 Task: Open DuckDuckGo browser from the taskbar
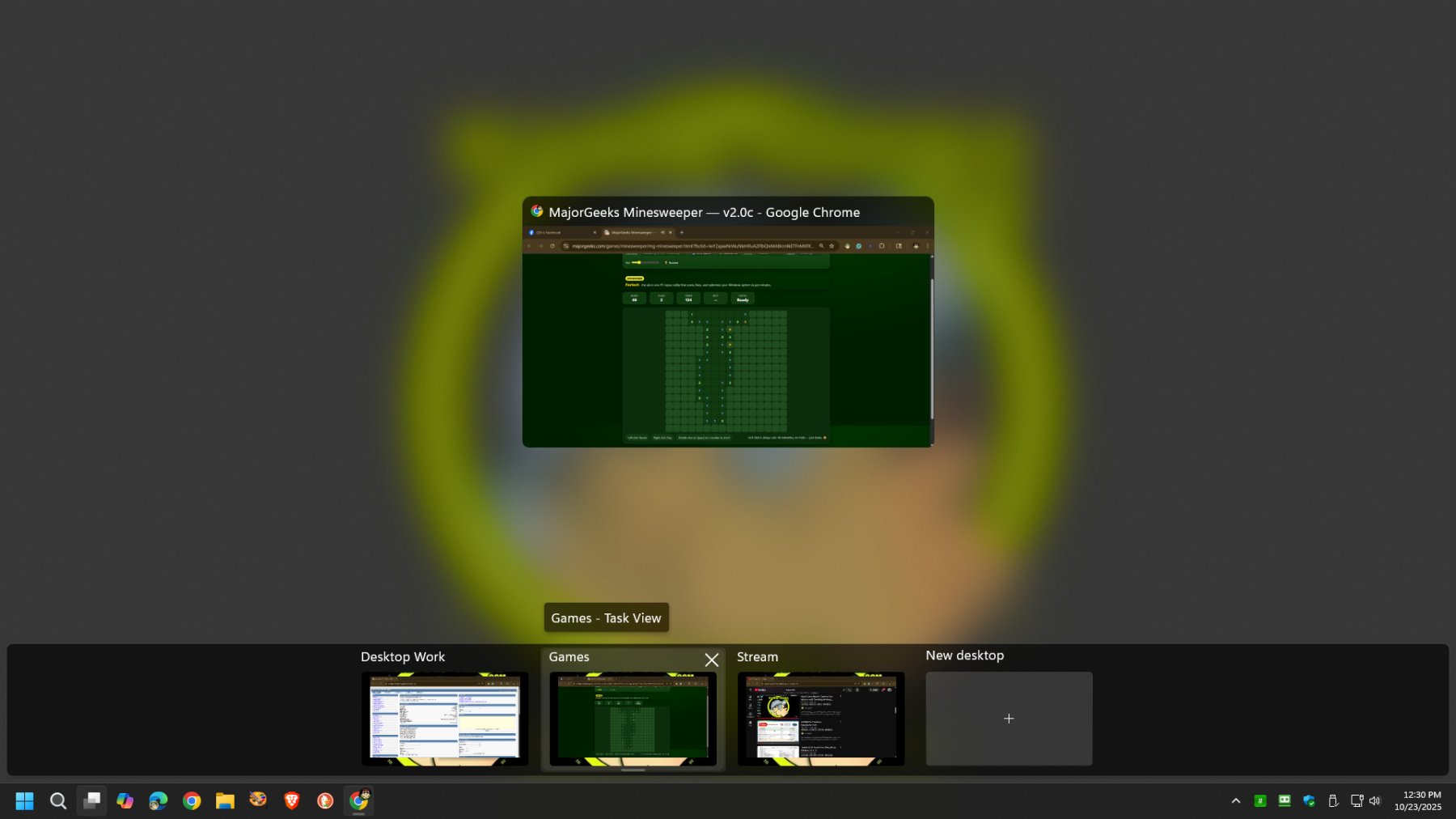point(325,800)
